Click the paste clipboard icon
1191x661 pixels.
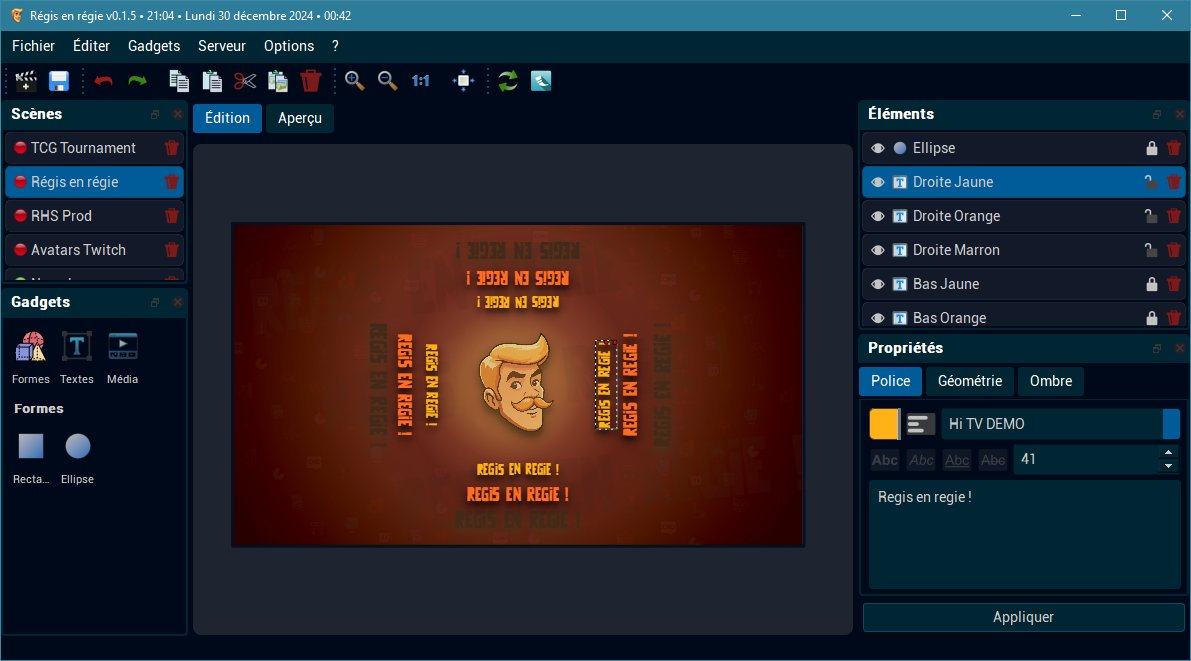(212, 81)
